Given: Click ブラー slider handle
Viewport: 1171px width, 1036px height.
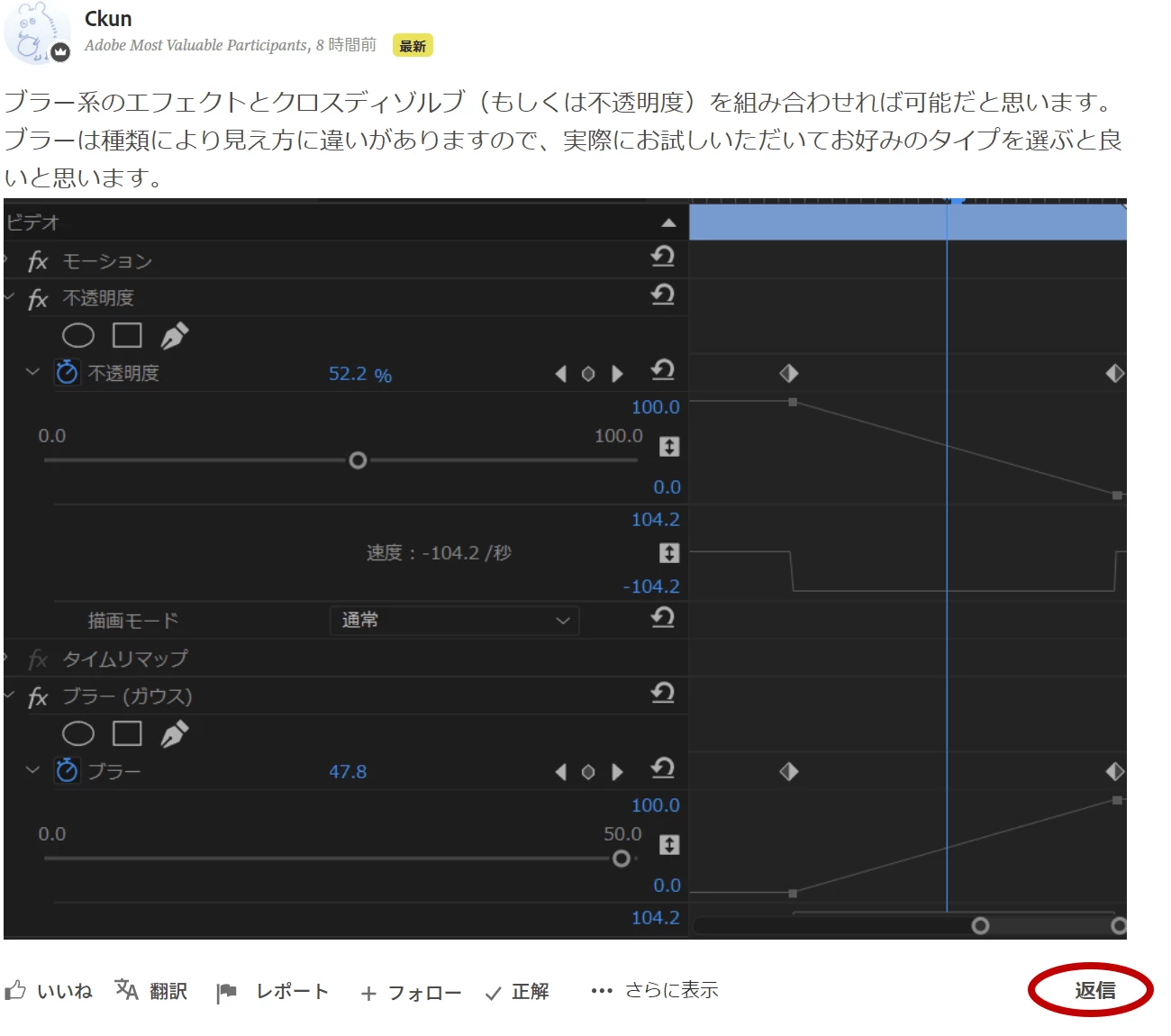Looking at the screenshot, I should pos(621,859).
